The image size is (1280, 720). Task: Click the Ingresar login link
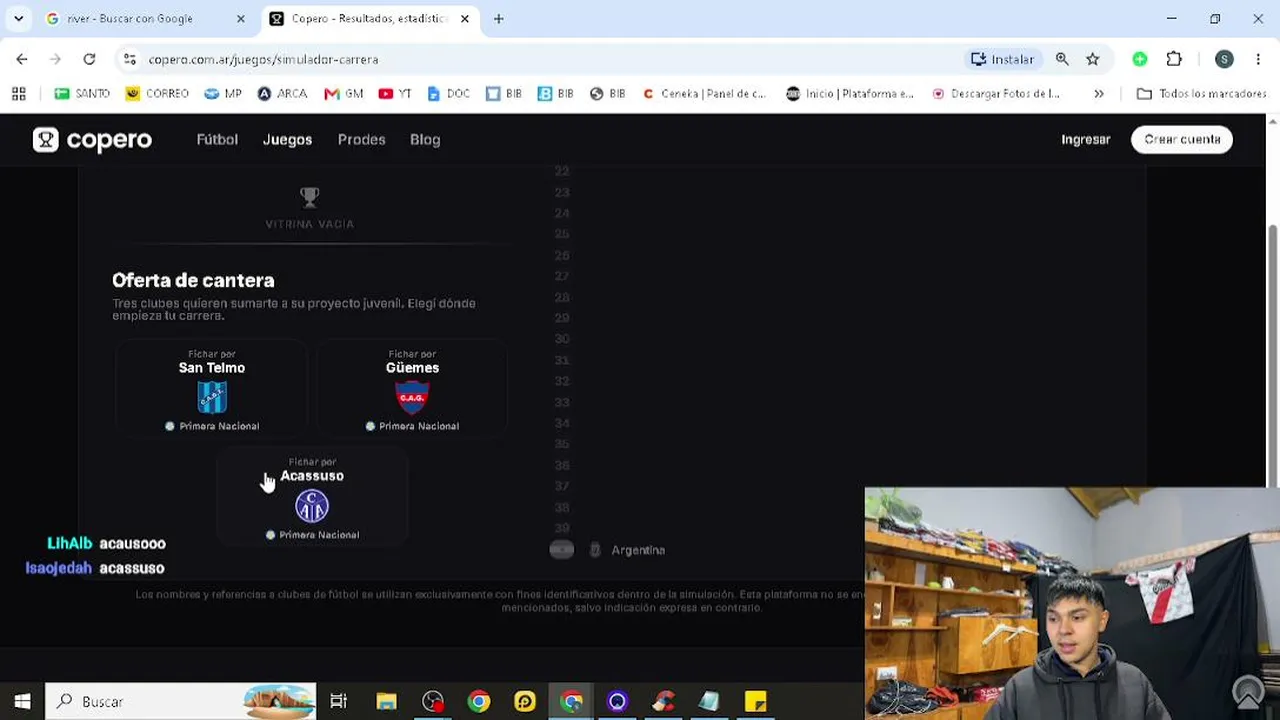(x=1086, y=140)
